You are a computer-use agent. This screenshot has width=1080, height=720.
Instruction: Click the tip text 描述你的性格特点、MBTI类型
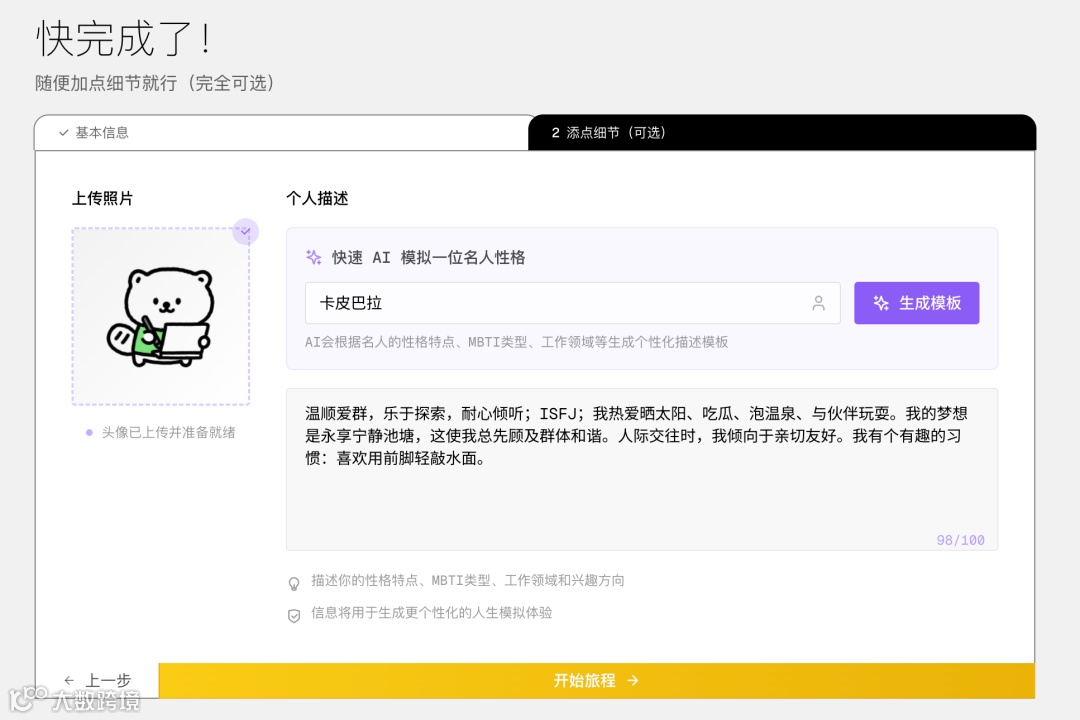pyautogui.click(x=468, y=581)
